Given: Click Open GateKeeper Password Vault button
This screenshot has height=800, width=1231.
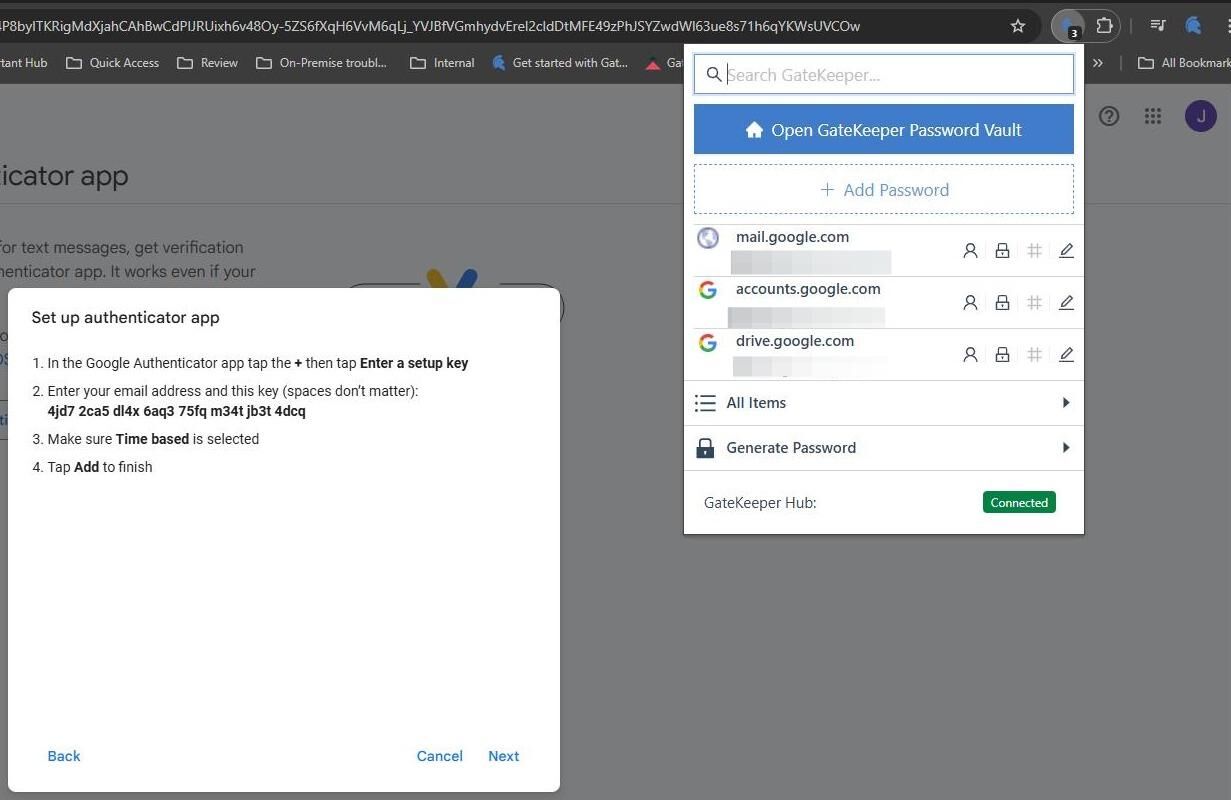Looking at the screenshot, I should click(884, 130).
